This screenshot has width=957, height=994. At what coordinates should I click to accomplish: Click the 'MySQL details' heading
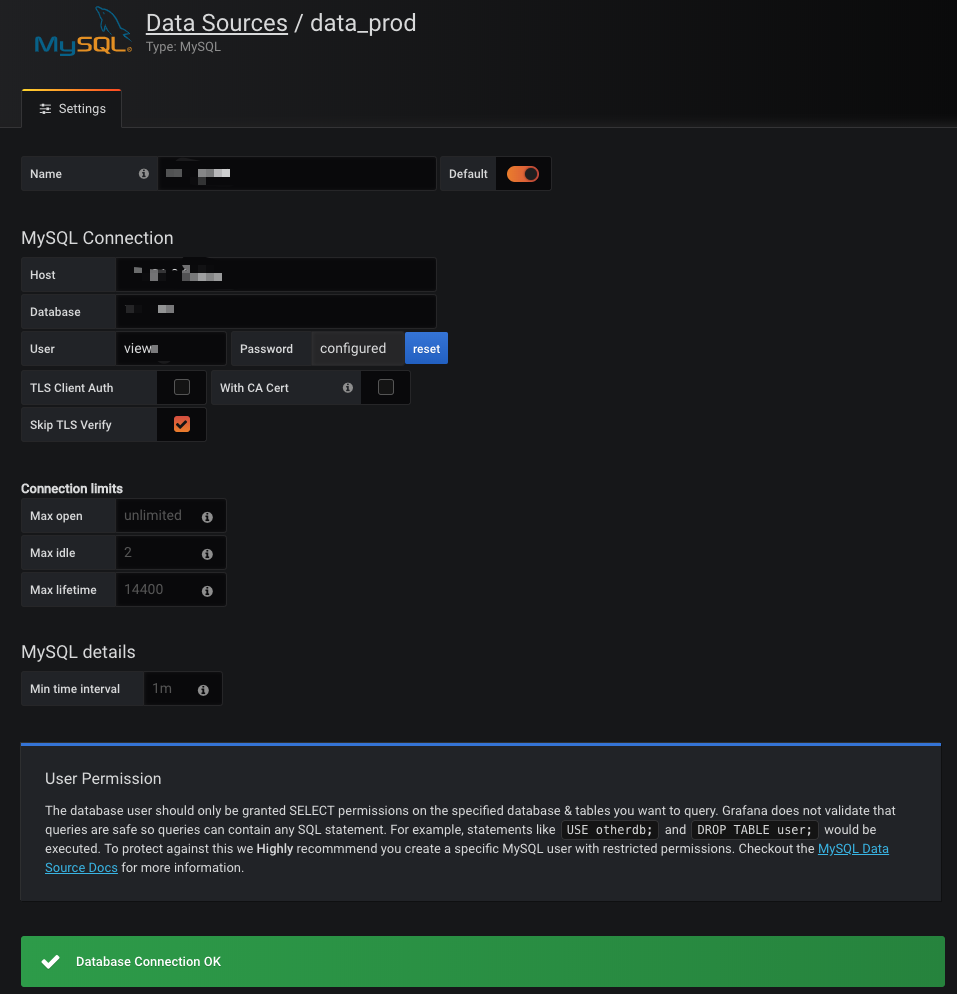[78, 652]
